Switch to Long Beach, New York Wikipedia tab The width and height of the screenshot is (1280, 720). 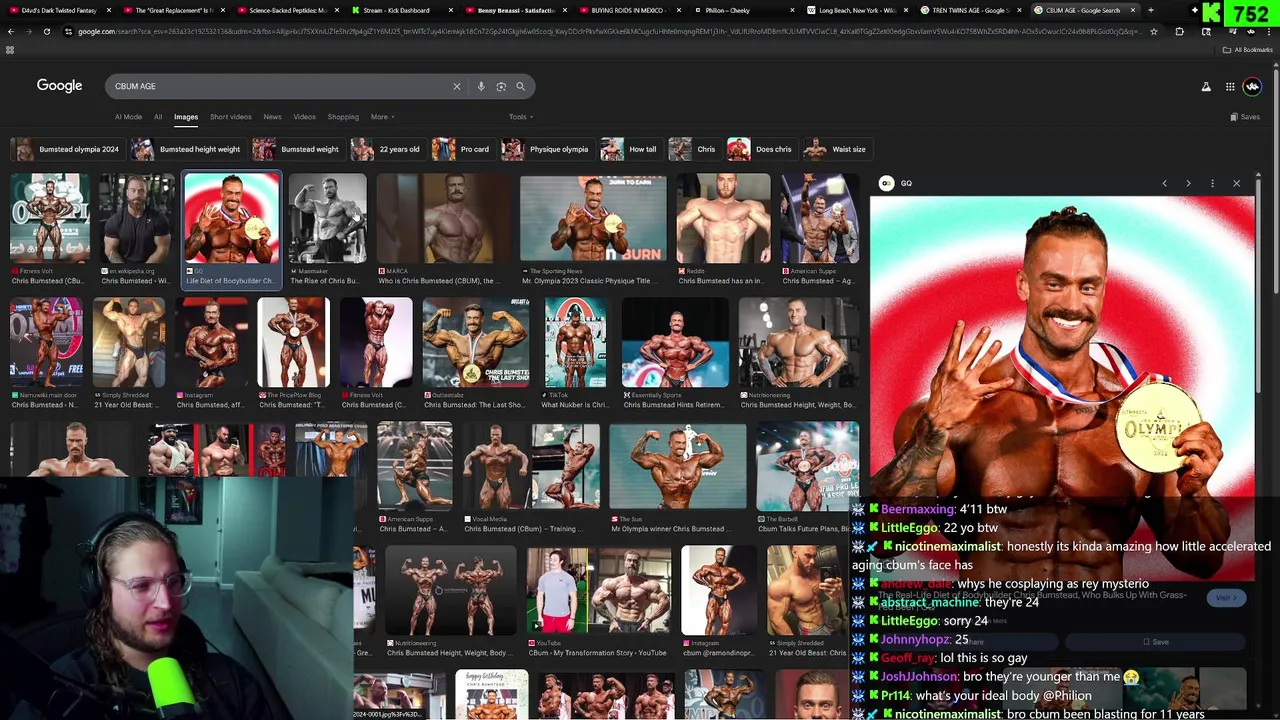point(857,10)
